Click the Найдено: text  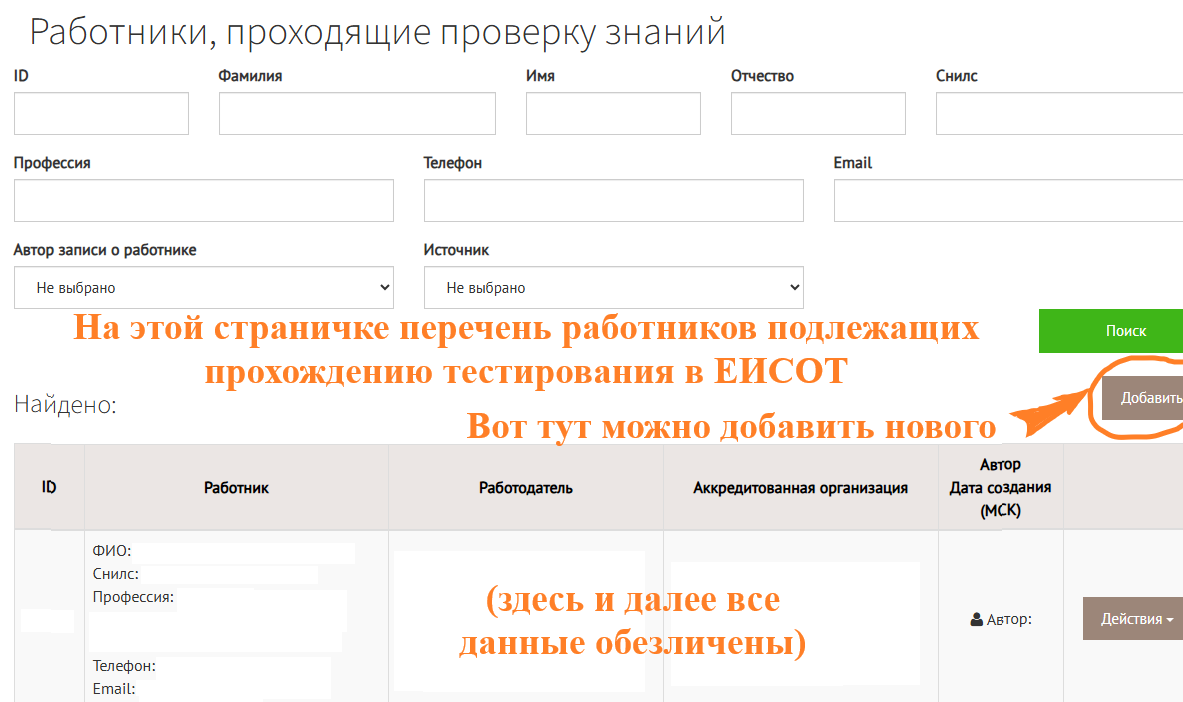tap(66, 405)
